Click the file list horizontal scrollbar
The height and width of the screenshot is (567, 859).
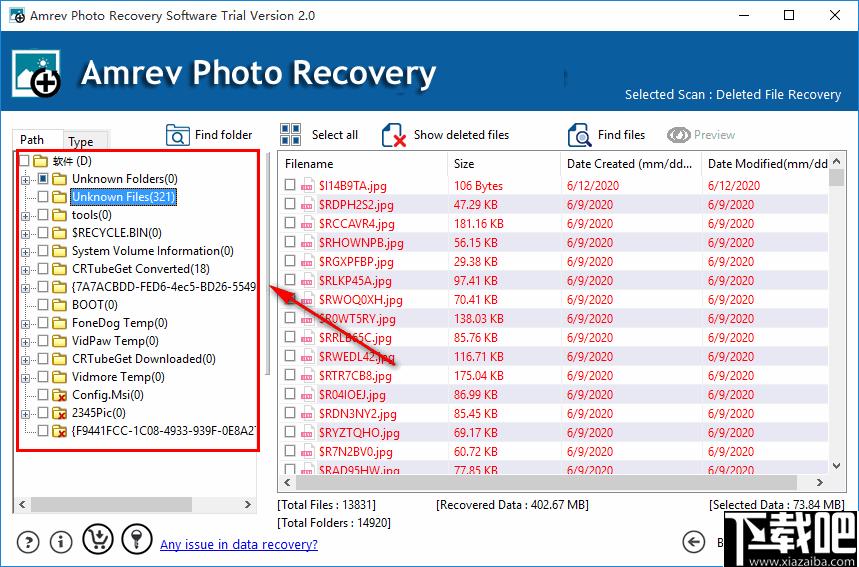pyautogui.click(x=547, y=482)
